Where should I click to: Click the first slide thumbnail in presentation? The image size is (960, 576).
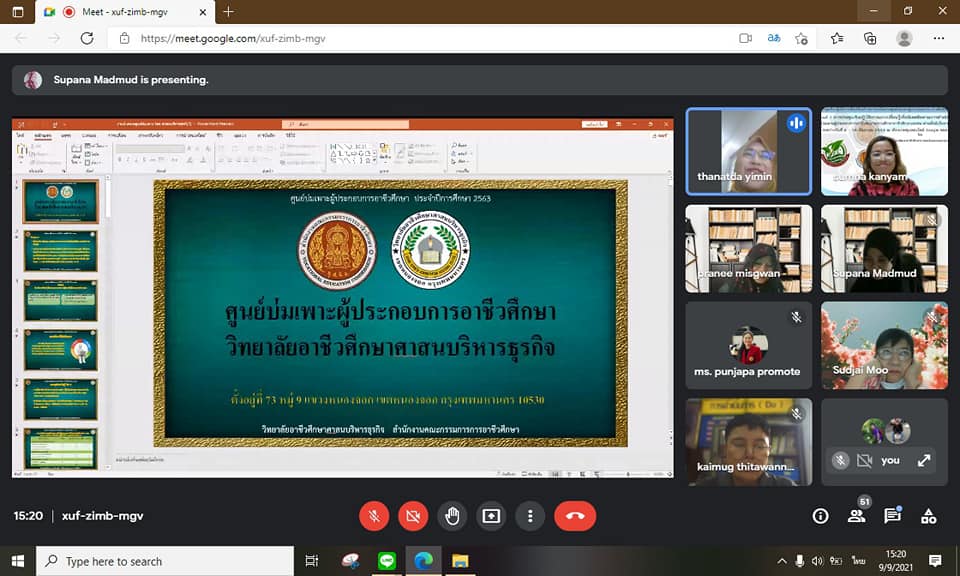[x=61, y=201]
